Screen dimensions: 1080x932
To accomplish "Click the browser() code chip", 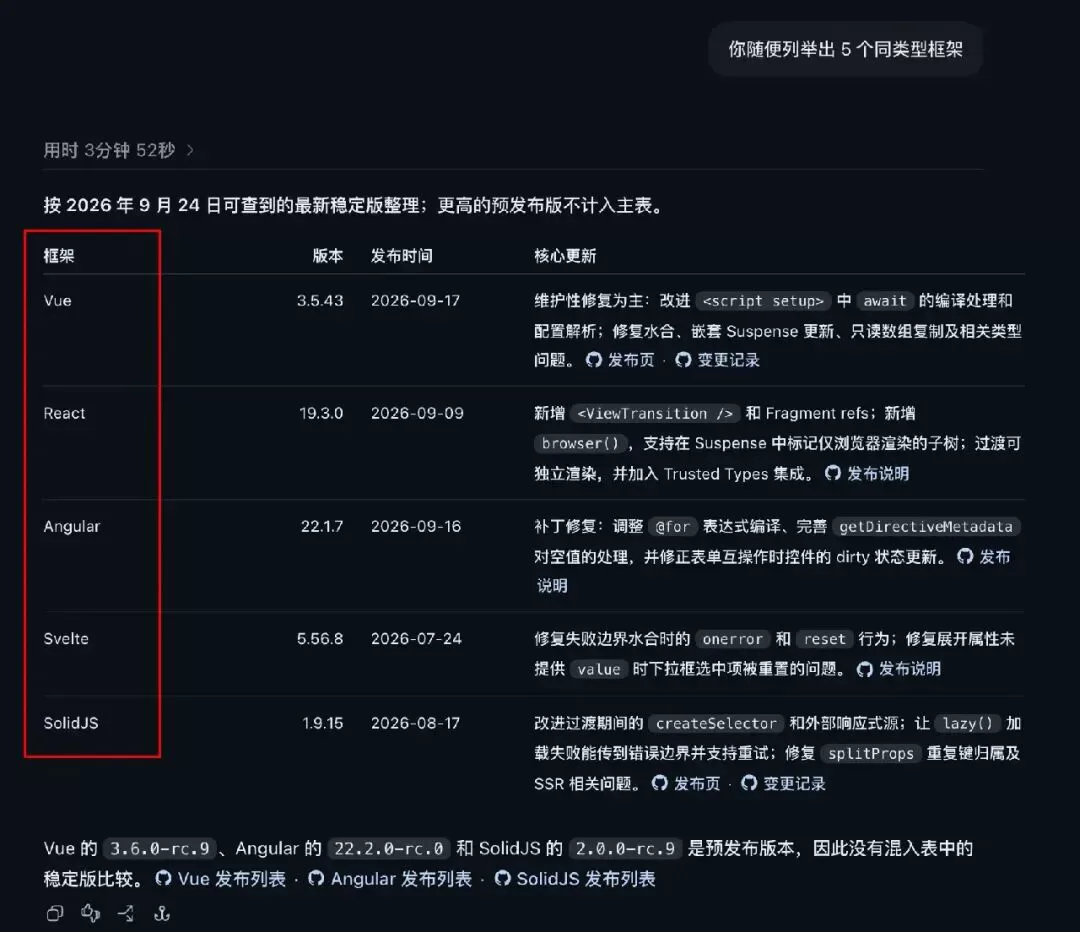I will [x=581, y=443].
